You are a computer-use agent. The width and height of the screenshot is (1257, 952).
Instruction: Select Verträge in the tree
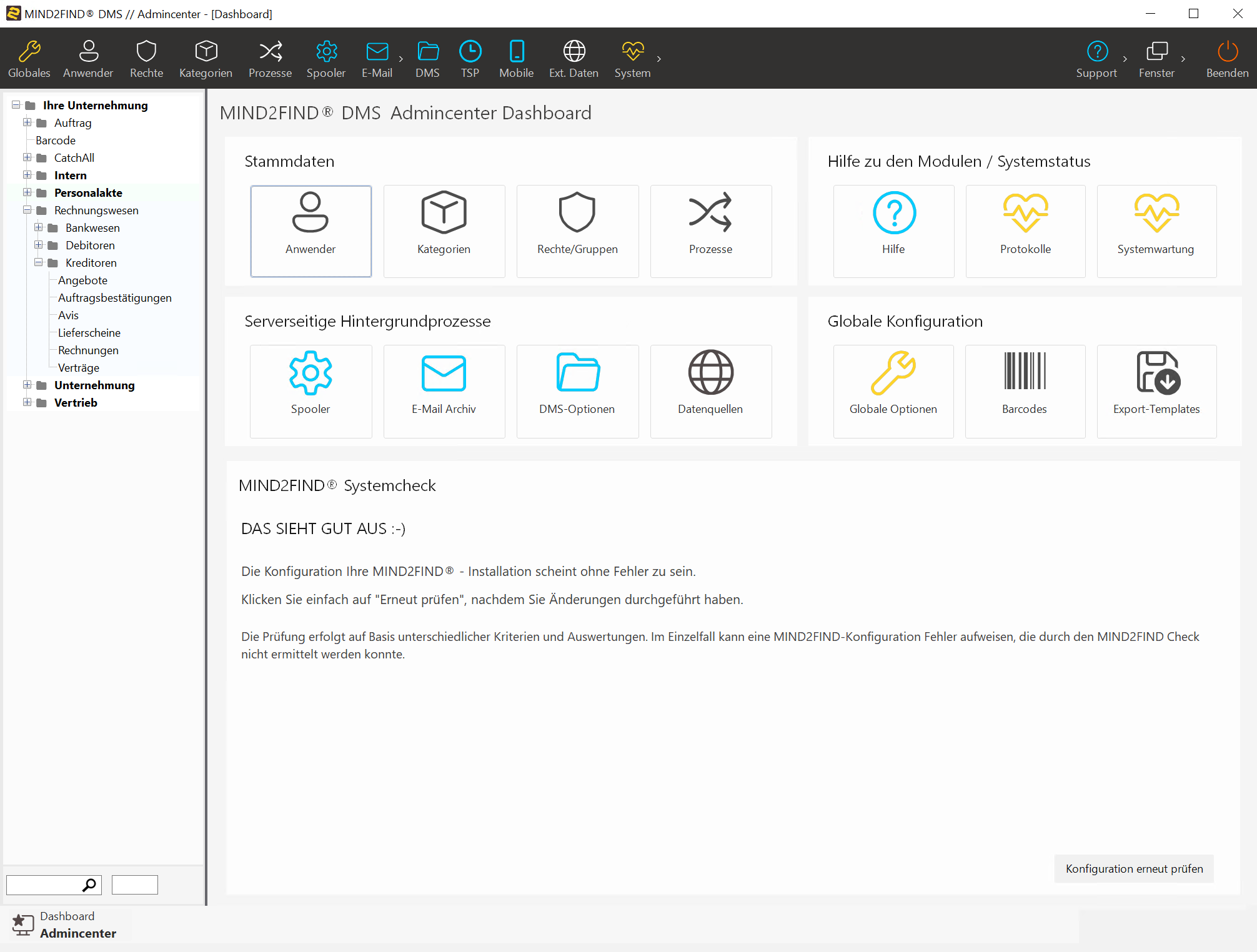pos(79,368)
